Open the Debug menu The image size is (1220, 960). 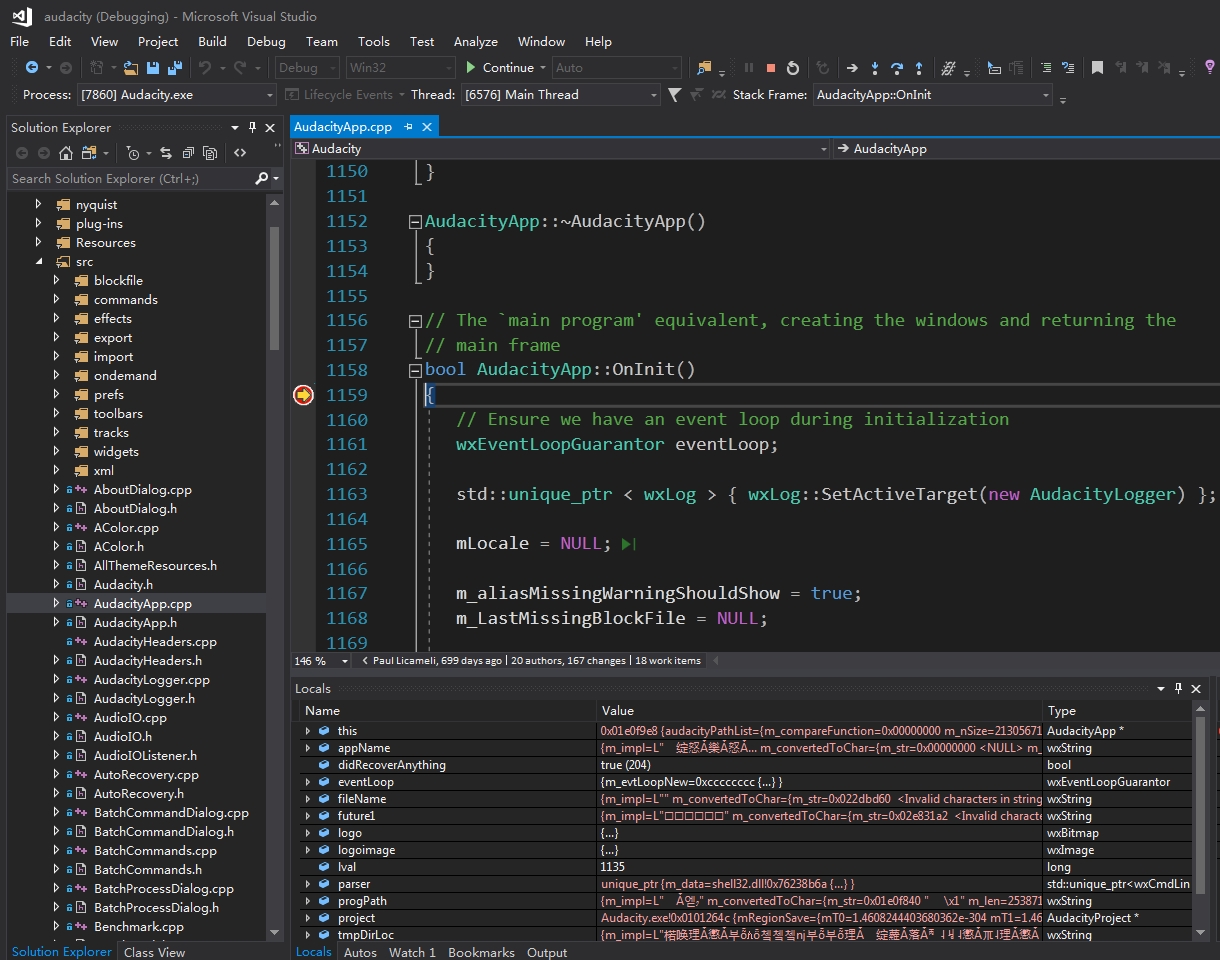click(266, 41)
